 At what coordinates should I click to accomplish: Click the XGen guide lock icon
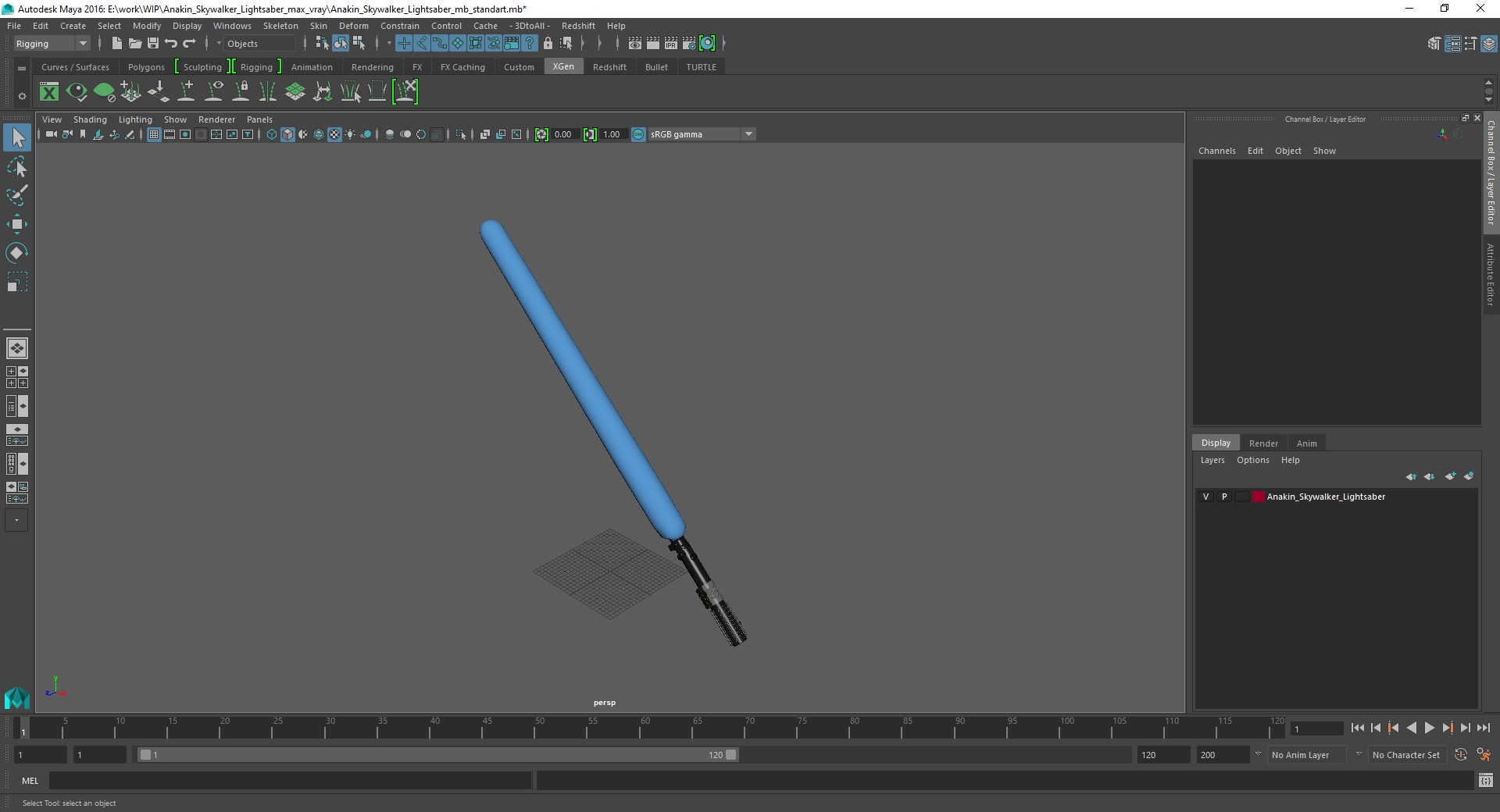(241, 92)
